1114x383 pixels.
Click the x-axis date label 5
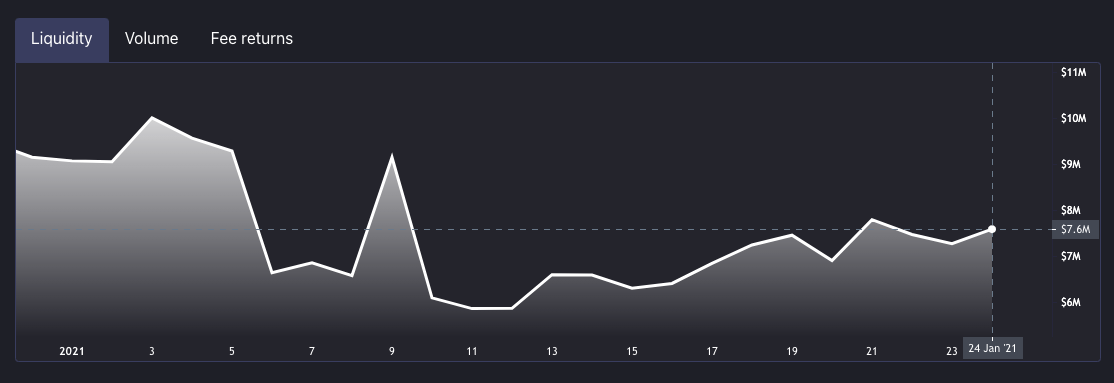(x=232, y=352)
